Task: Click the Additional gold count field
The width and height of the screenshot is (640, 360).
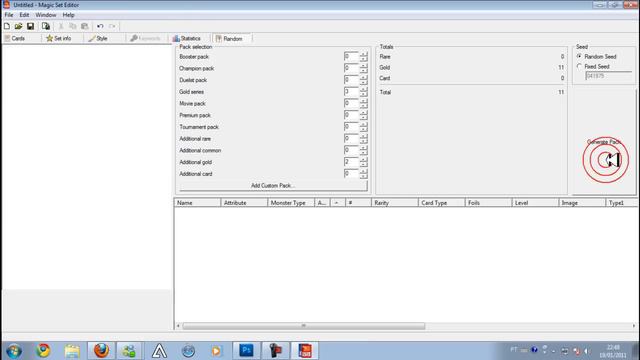Action: point(351,162)
